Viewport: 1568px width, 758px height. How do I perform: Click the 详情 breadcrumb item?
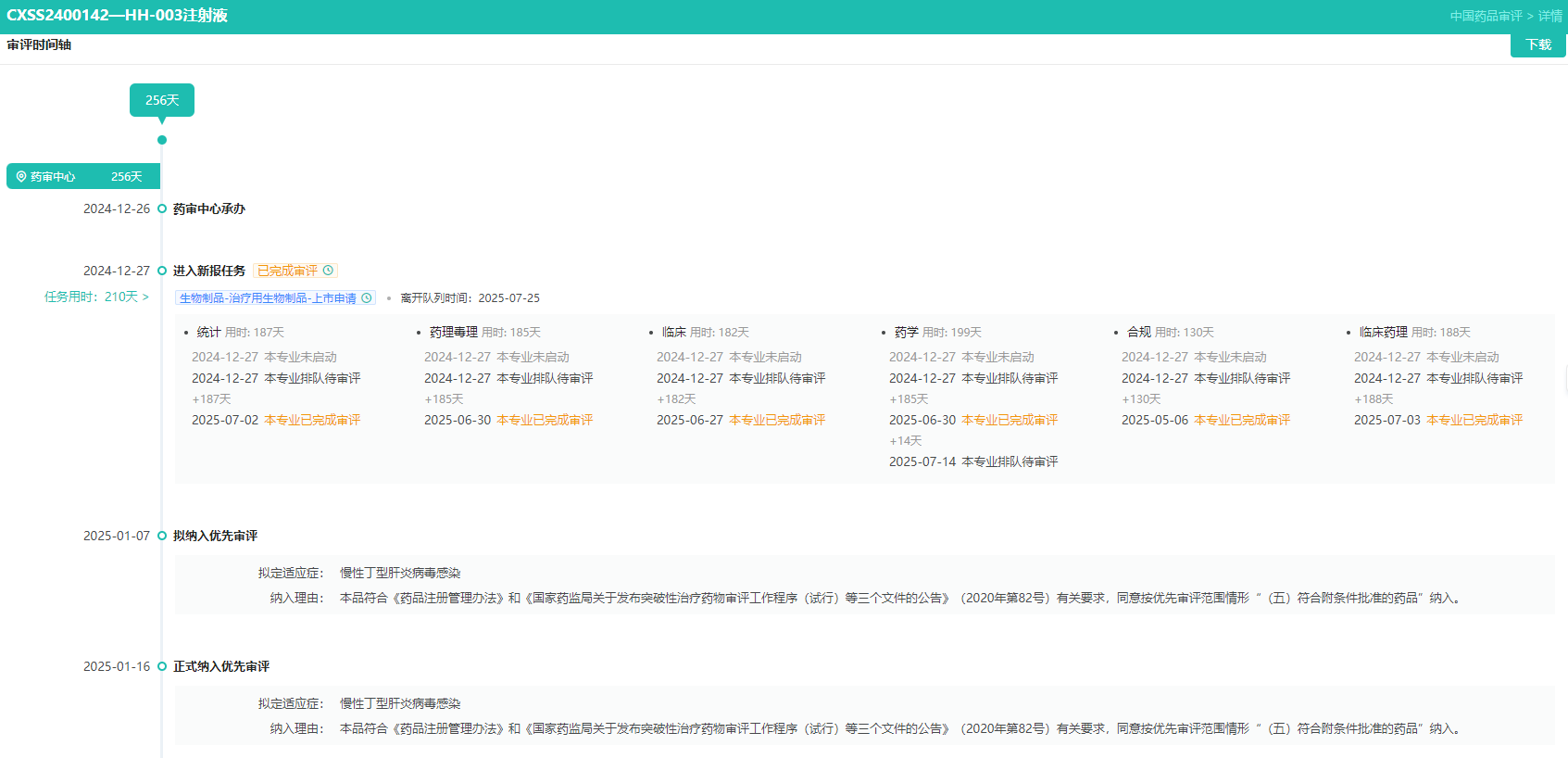(1549, 16)
